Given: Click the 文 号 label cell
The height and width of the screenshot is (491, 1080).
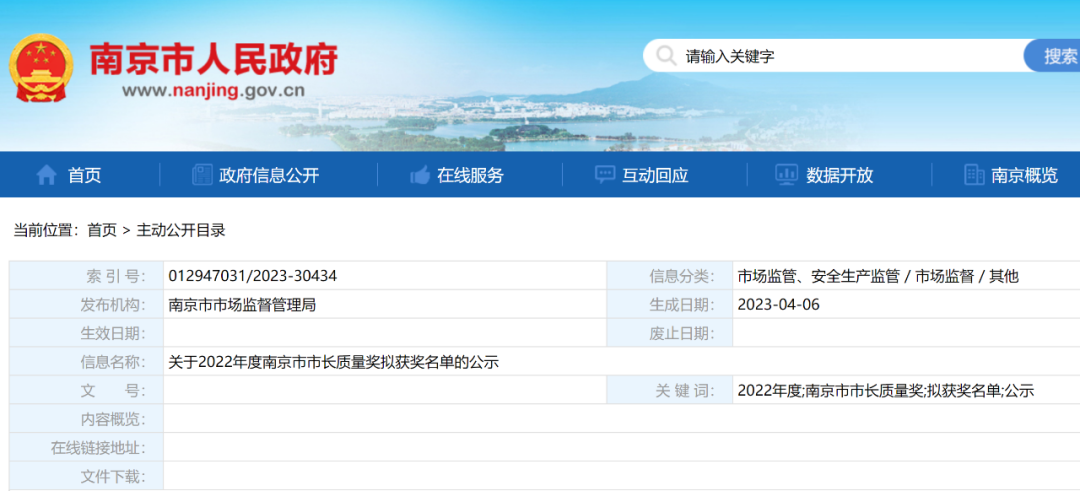Looking at the screenshot, I should [87, 391].
